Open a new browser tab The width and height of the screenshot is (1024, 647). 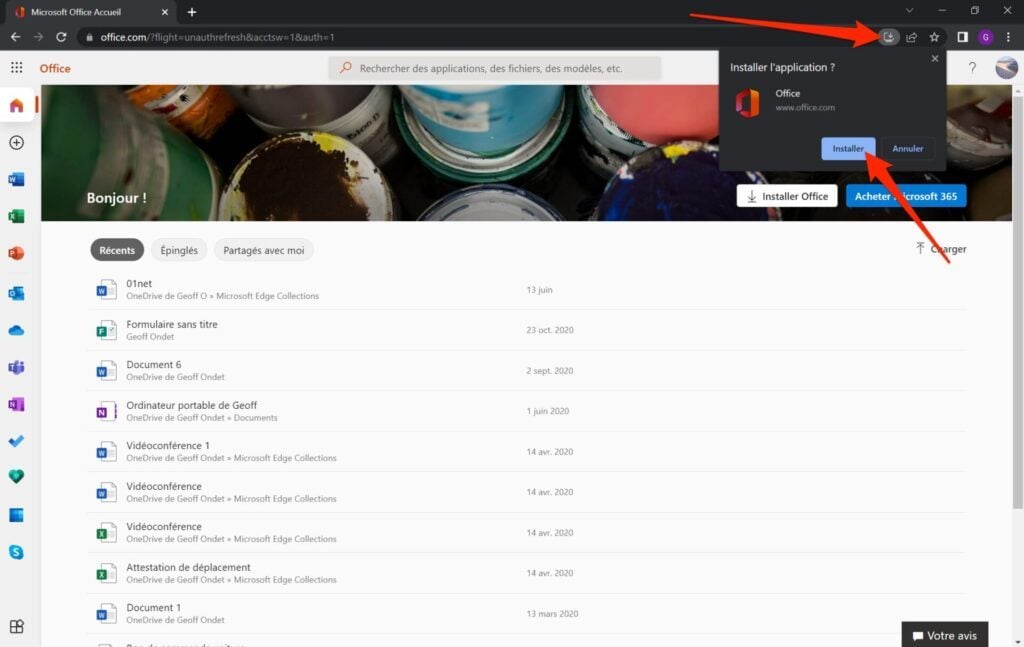(191, 12)
